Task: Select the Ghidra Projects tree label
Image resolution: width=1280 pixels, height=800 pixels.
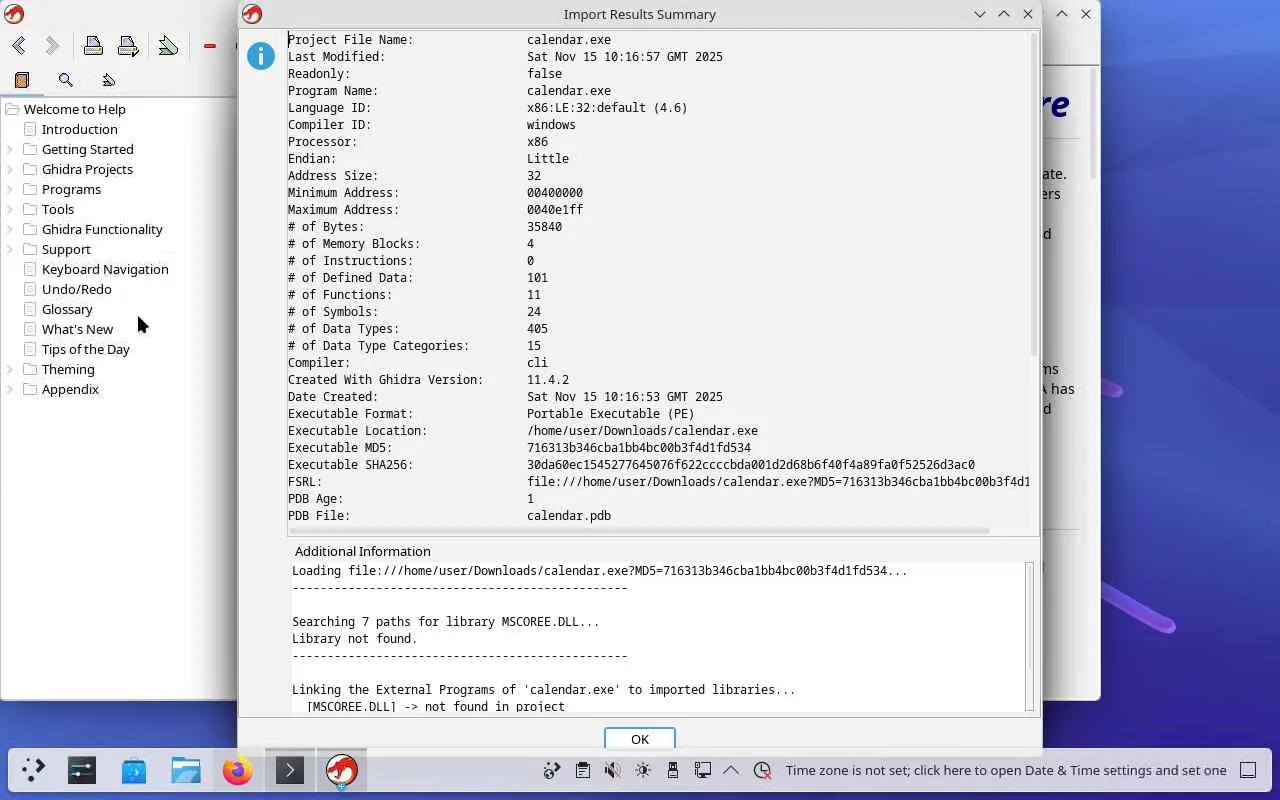Action: pyautogui.click(x=87, y=169)
